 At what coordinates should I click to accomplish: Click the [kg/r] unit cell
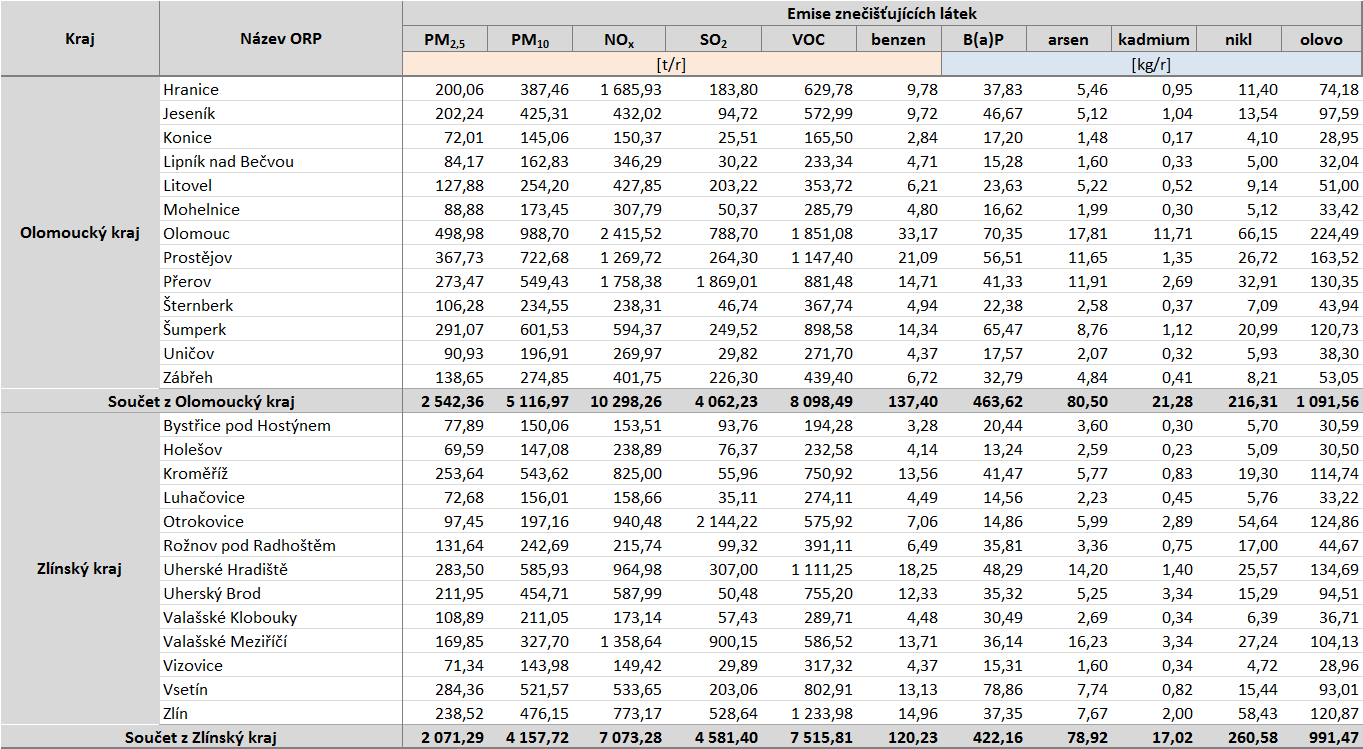point(1152,64)
